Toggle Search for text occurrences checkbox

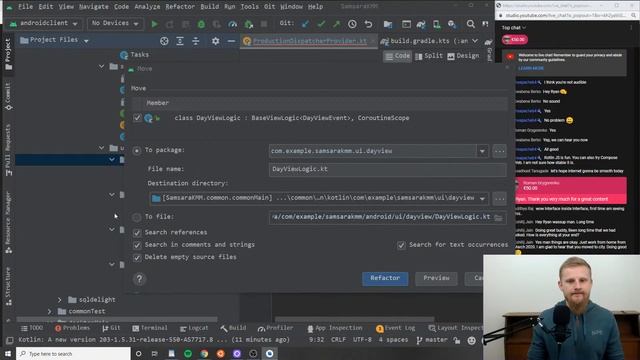pyautogui.click(x=401, y=245)
